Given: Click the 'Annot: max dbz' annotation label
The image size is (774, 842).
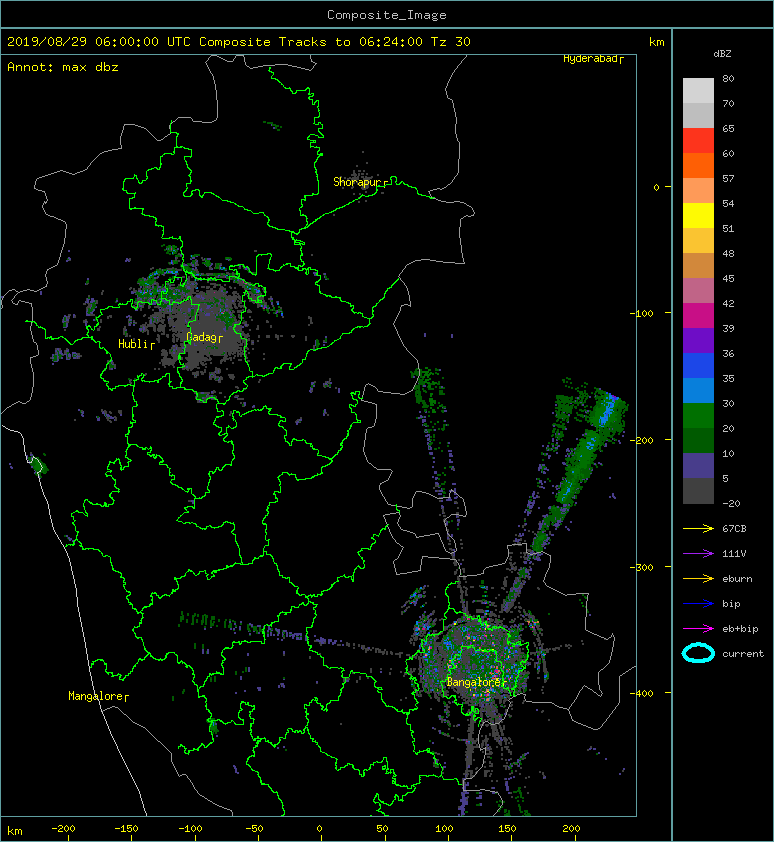Looking at the screenshot, I should [x=63, y=67].
